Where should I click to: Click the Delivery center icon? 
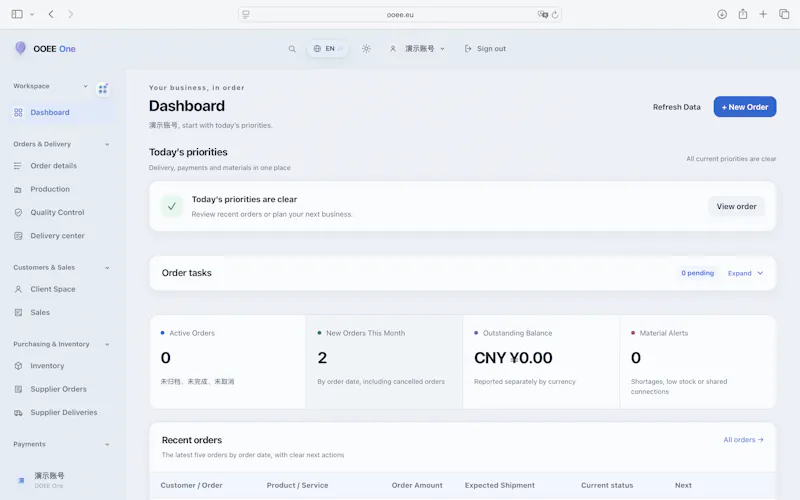pos(18,236)
